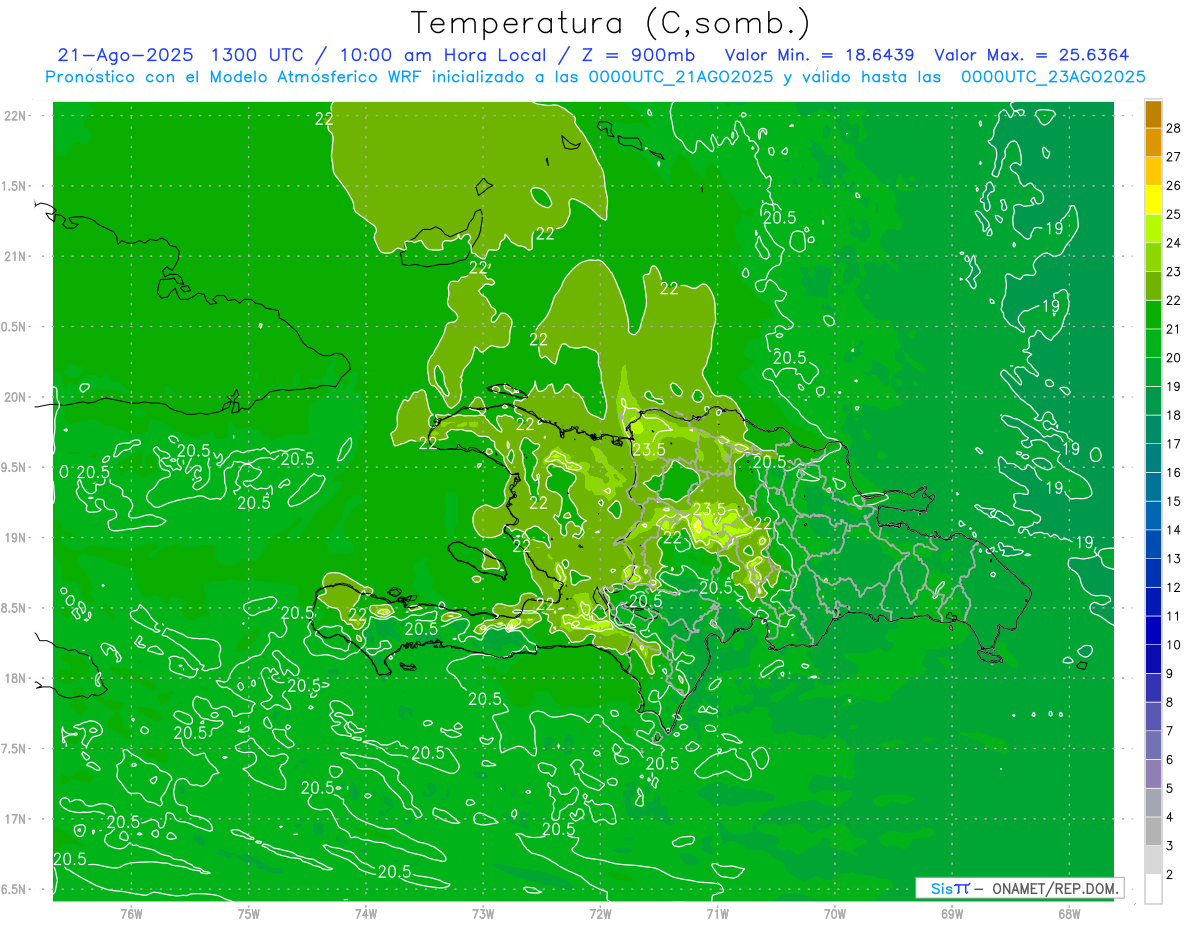Click the 75W longitude axis label
1200x927 pixels.
coord(248,914)
